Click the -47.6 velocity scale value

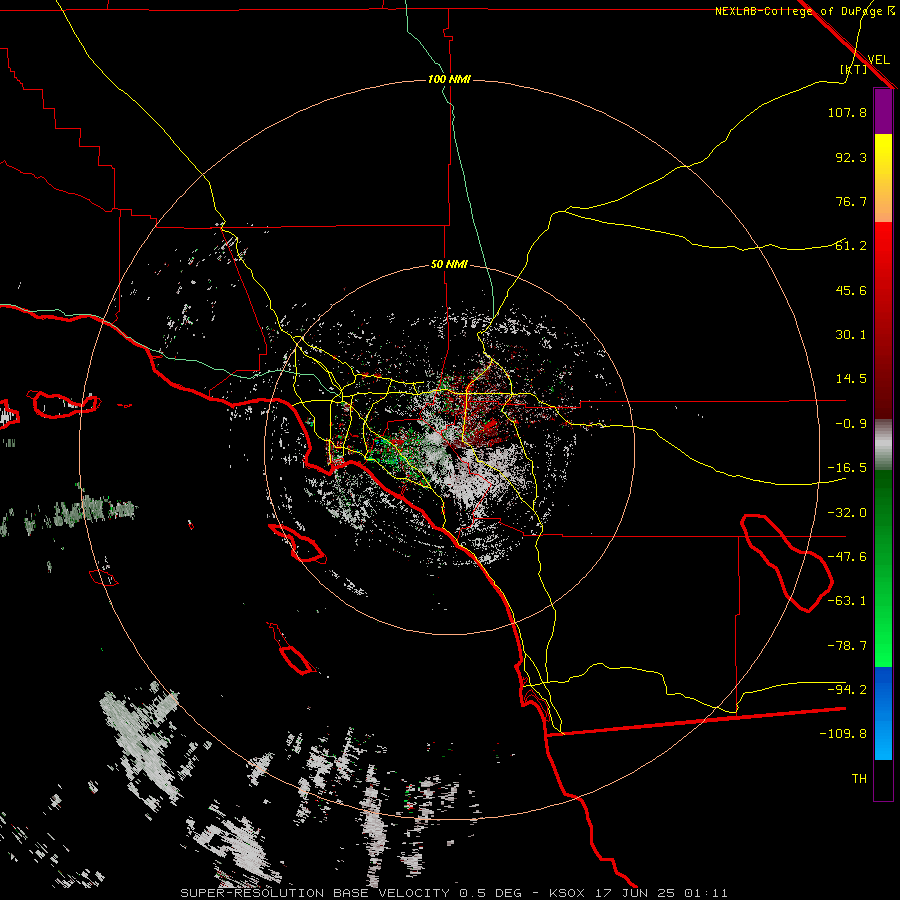tap(847, 557)
